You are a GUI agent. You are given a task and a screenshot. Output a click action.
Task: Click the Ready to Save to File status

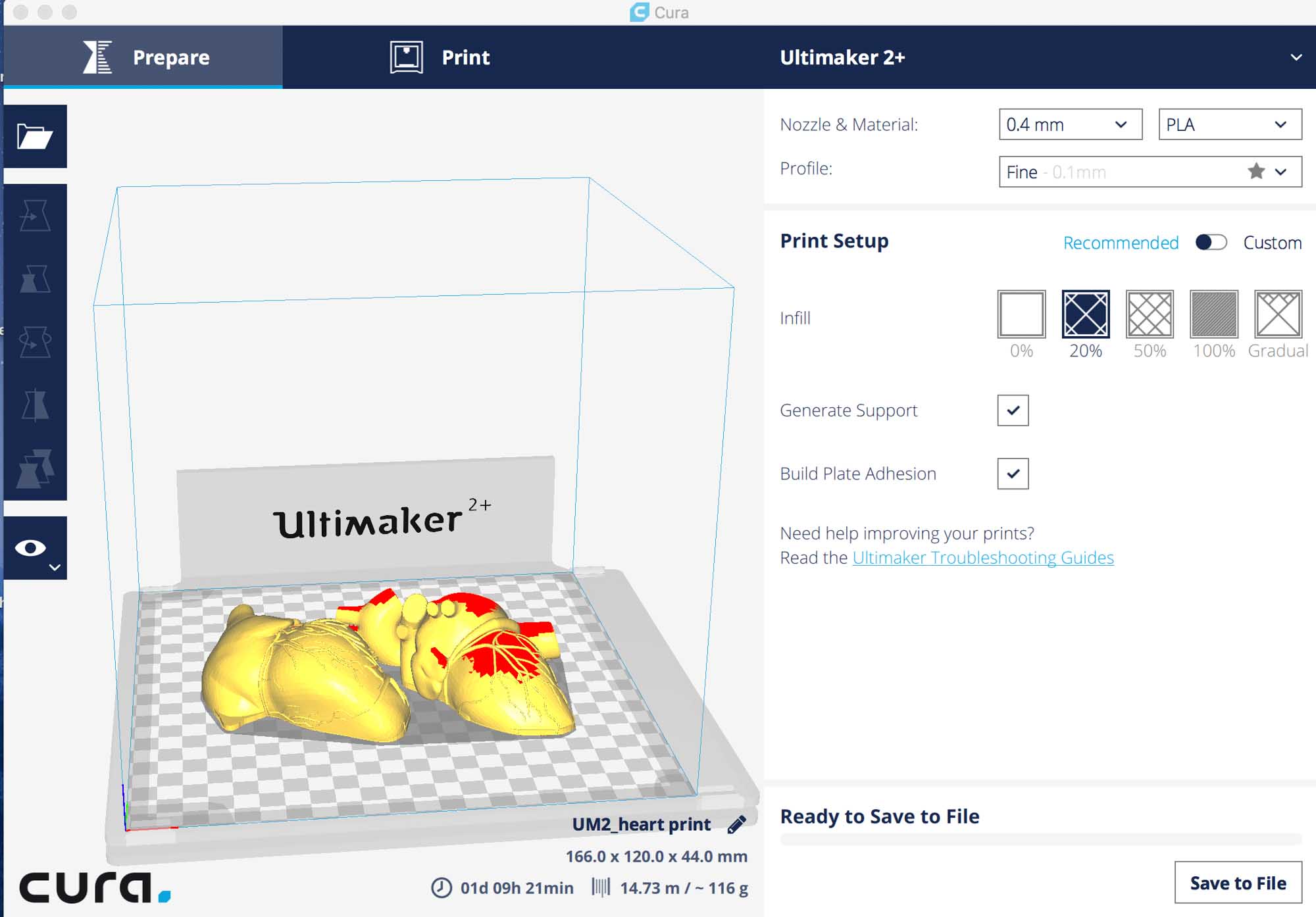pyautogui.click(x=880, y=816)
